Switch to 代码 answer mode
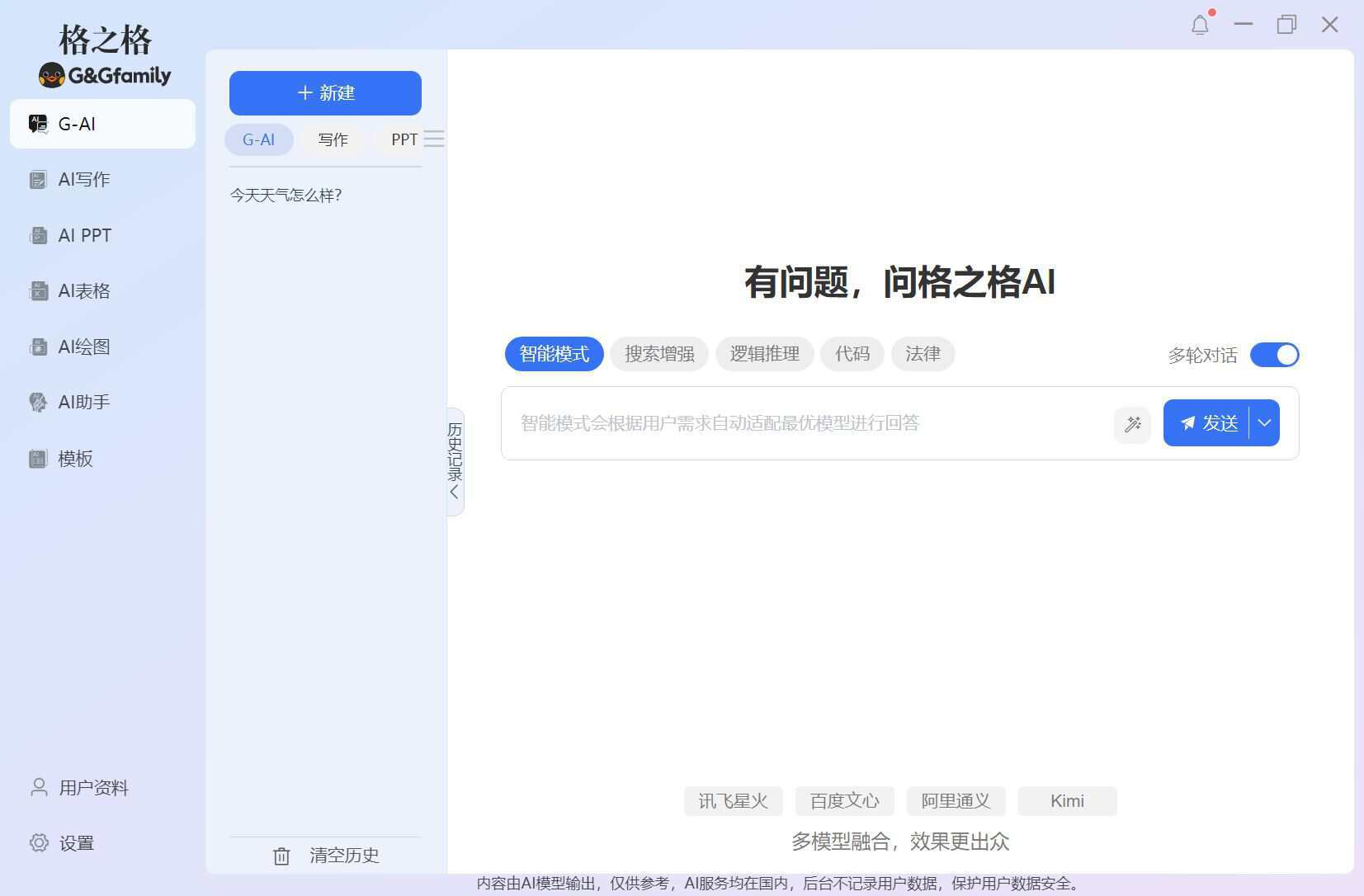This screenshot has width=1364, height=896. [x=852, y=354]
